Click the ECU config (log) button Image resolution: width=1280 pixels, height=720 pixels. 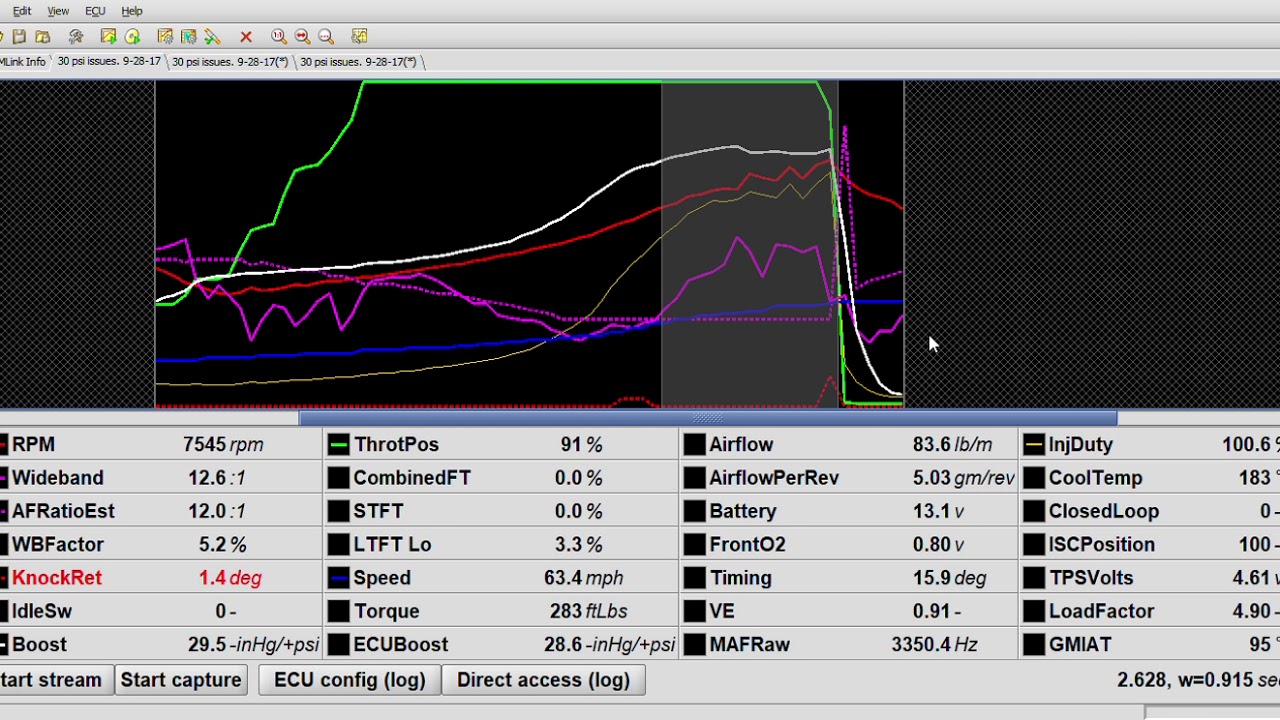[x=349, y=680]
